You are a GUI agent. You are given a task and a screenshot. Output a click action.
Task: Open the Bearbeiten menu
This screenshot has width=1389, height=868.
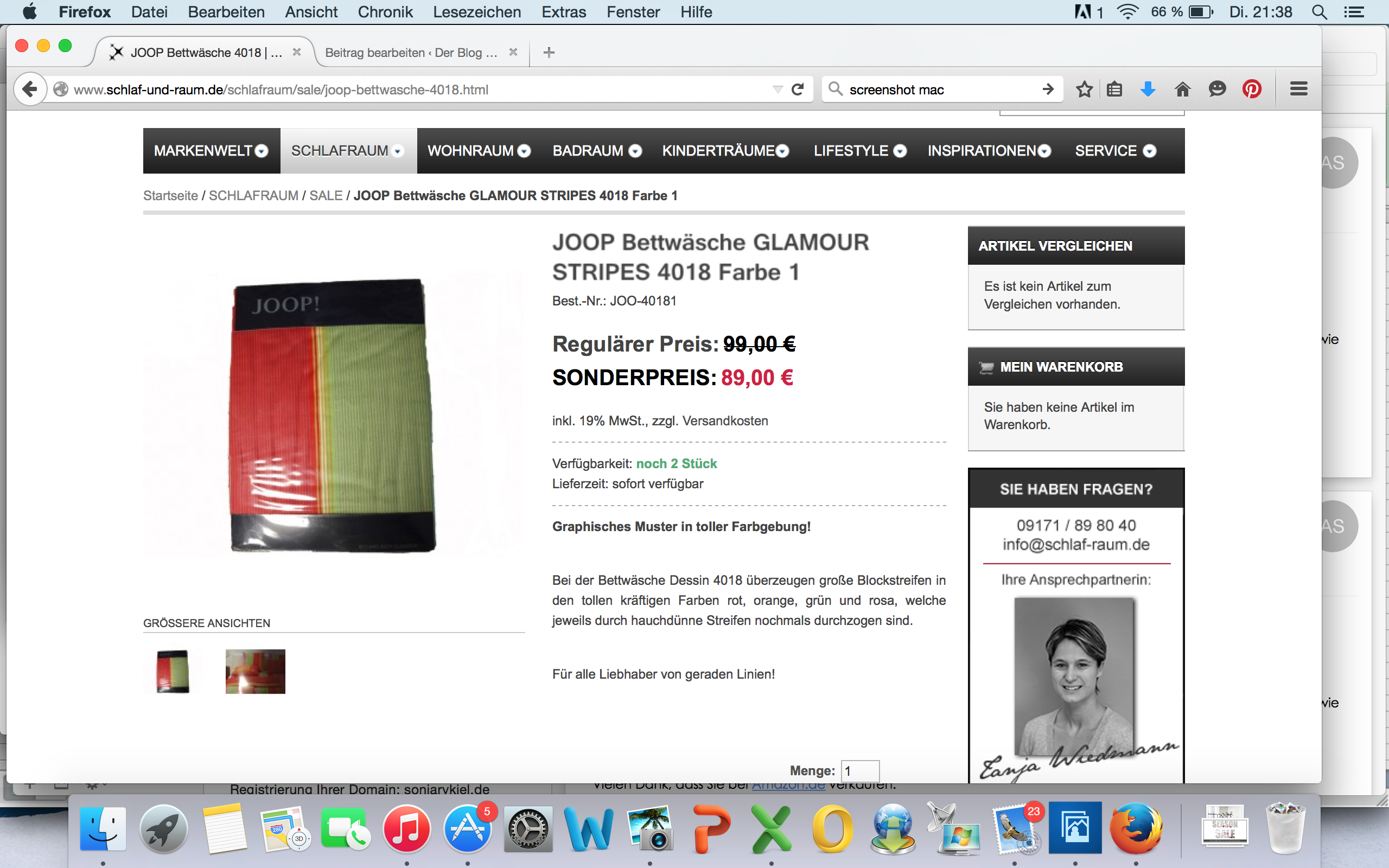(x=226, y=12)
